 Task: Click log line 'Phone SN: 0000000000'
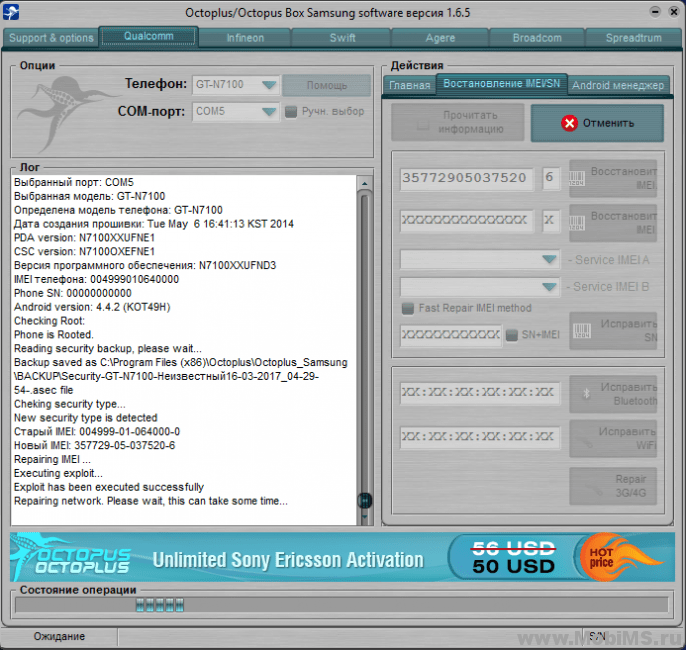pyautogui.click(x=73, y=293)
